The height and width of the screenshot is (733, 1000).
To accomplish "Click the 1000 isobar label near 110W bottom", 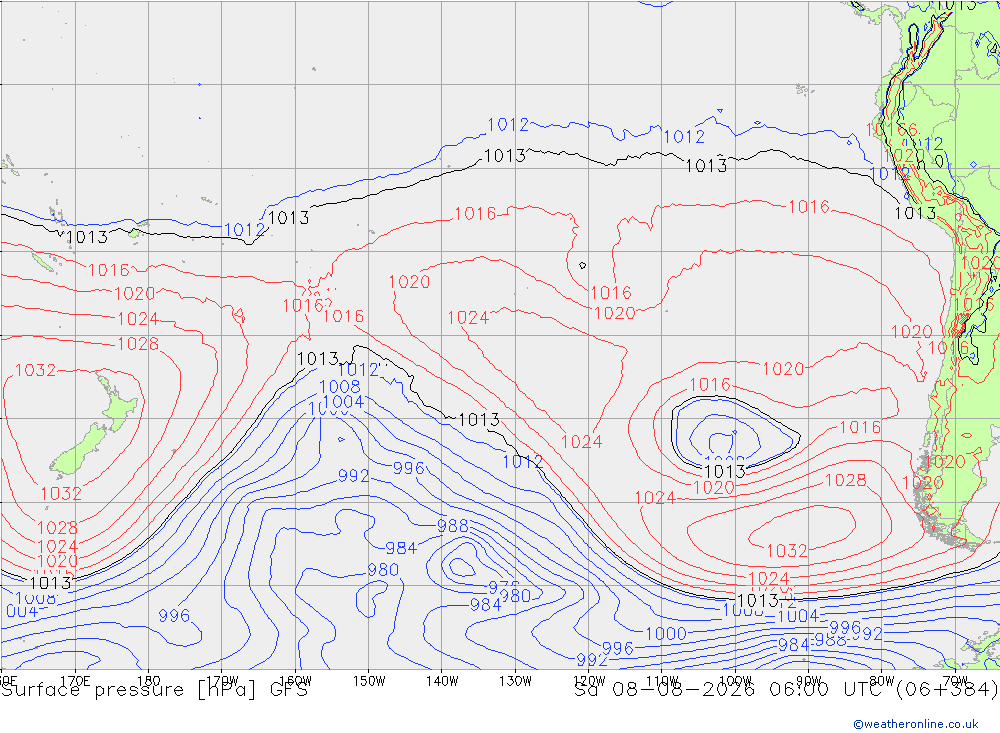I will click(666, 633).
